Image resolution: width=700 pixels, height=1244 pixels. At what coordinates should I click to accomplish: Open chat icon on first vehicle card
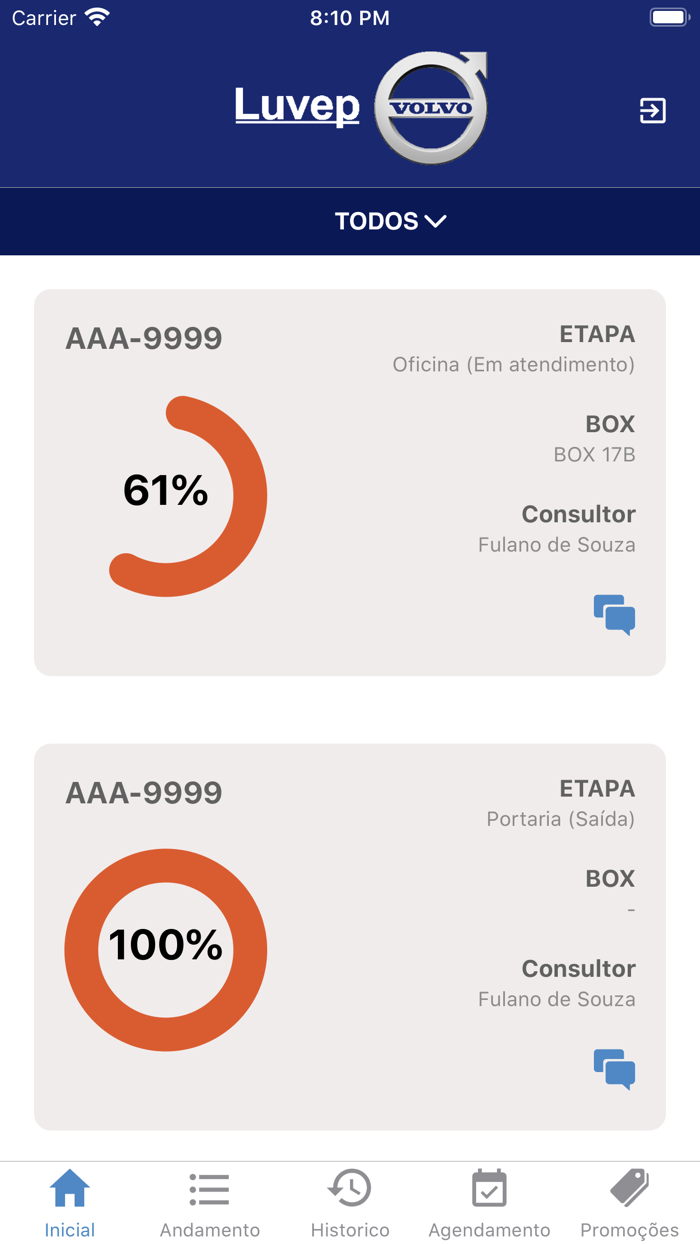tap(614, 614)
